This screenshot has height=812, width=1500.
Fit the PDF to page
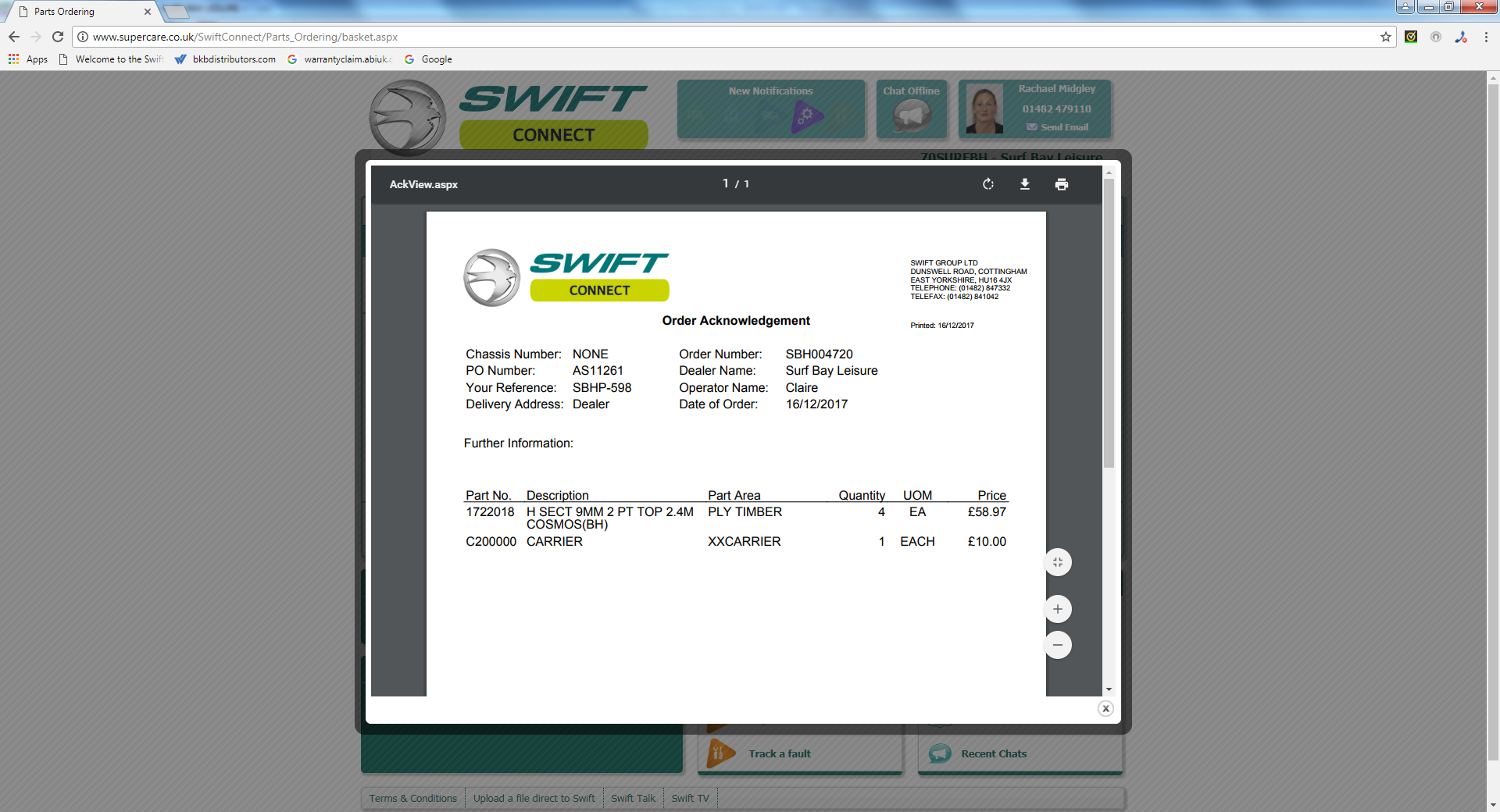(x=1058, y=562)
